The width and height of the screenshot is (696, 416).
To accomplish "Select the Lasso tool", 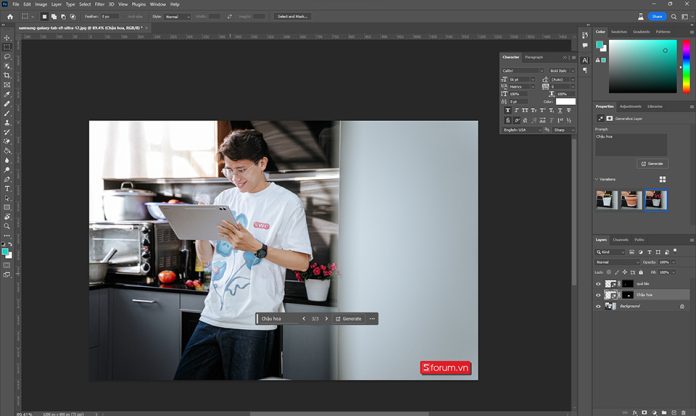I will pyautogui.click(x=7, y=57).
